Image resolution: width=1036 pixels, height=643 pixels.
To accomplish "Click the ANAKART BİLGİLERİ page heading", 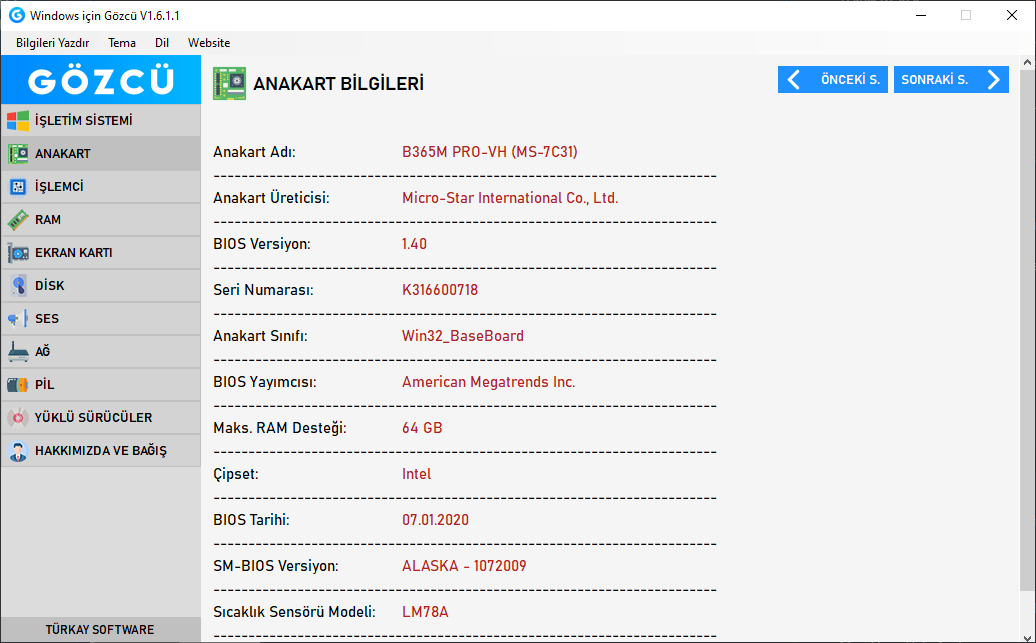I will (x=338, y=84).
